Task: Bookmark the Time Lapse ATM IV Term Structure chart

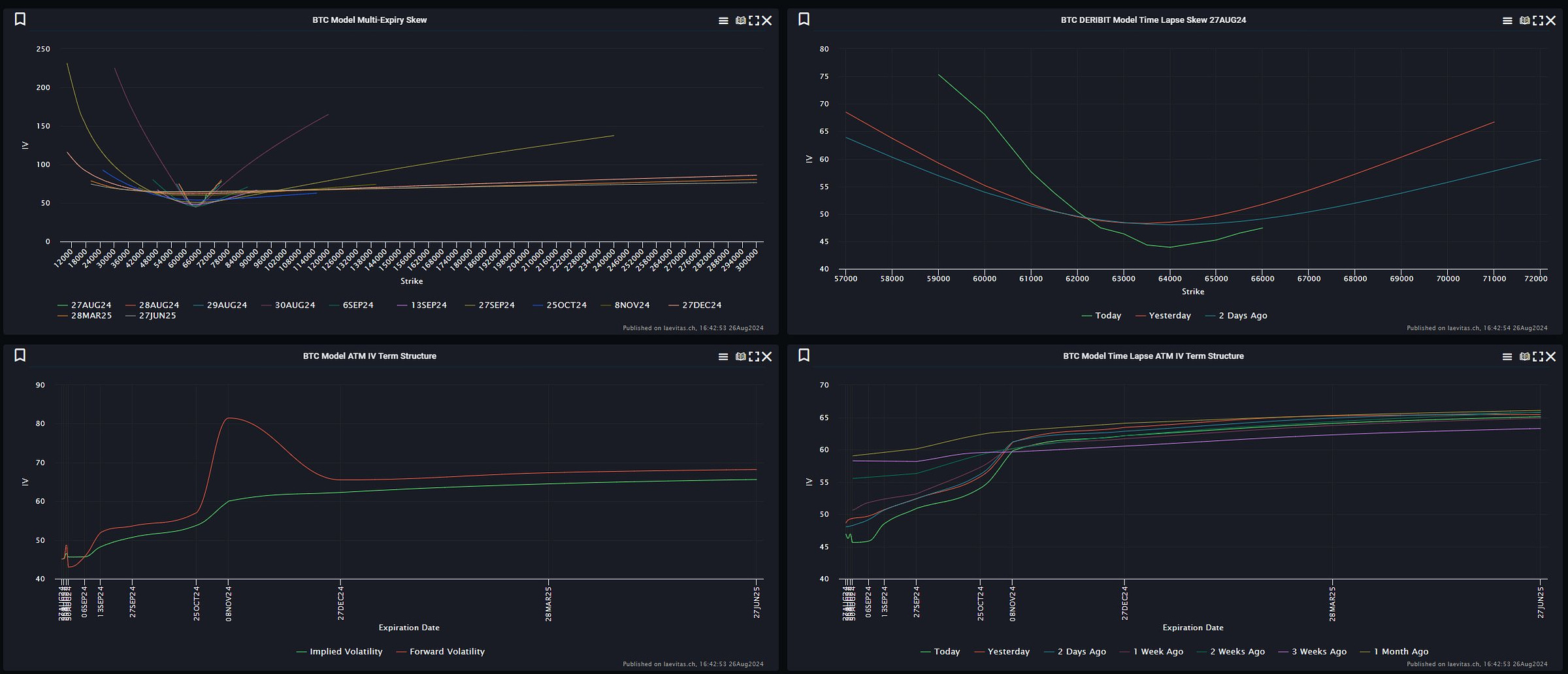Action: click(804, 355)
